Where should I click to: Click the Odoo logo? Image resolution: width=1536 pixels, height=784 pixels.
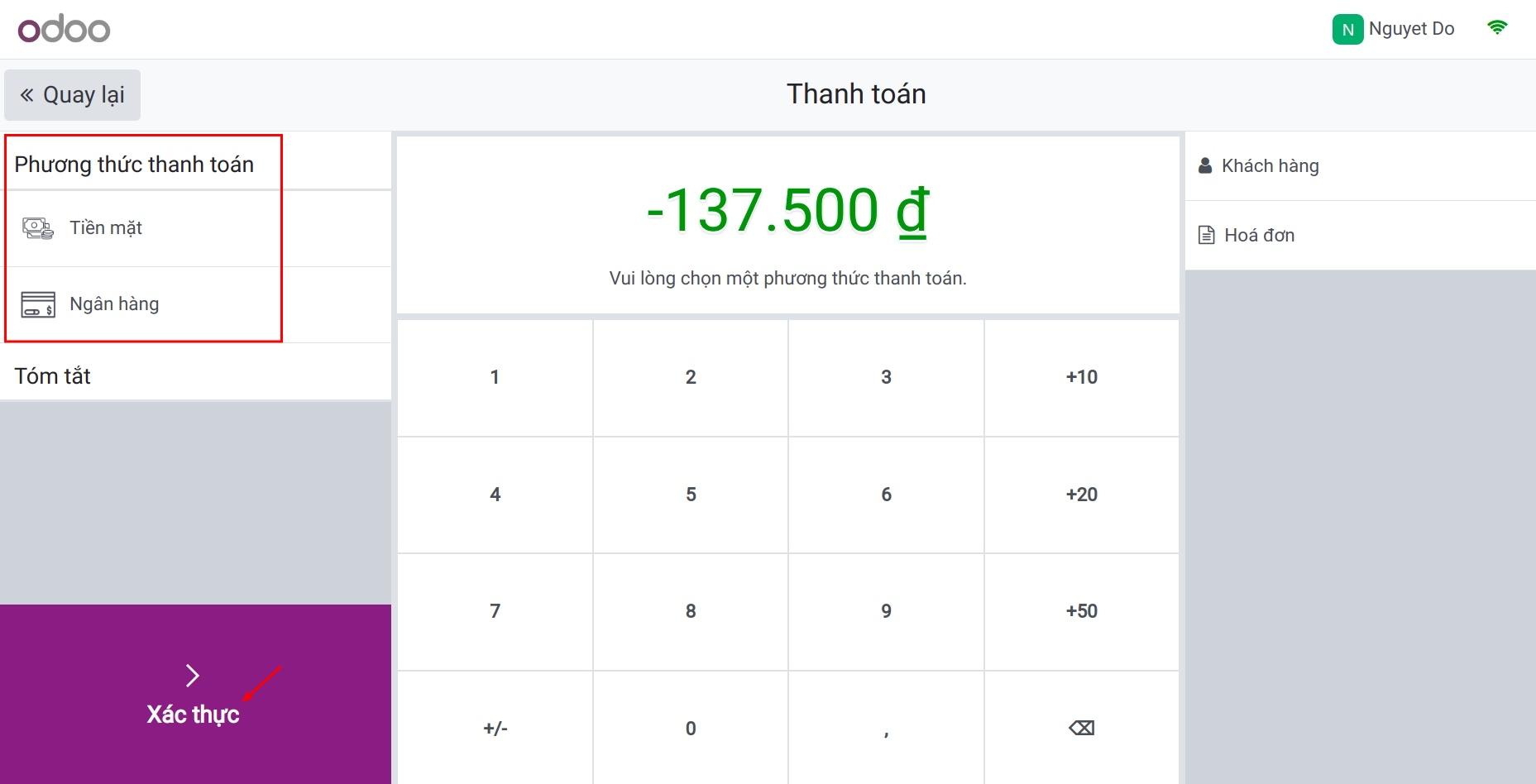click(x=64, y=30)
